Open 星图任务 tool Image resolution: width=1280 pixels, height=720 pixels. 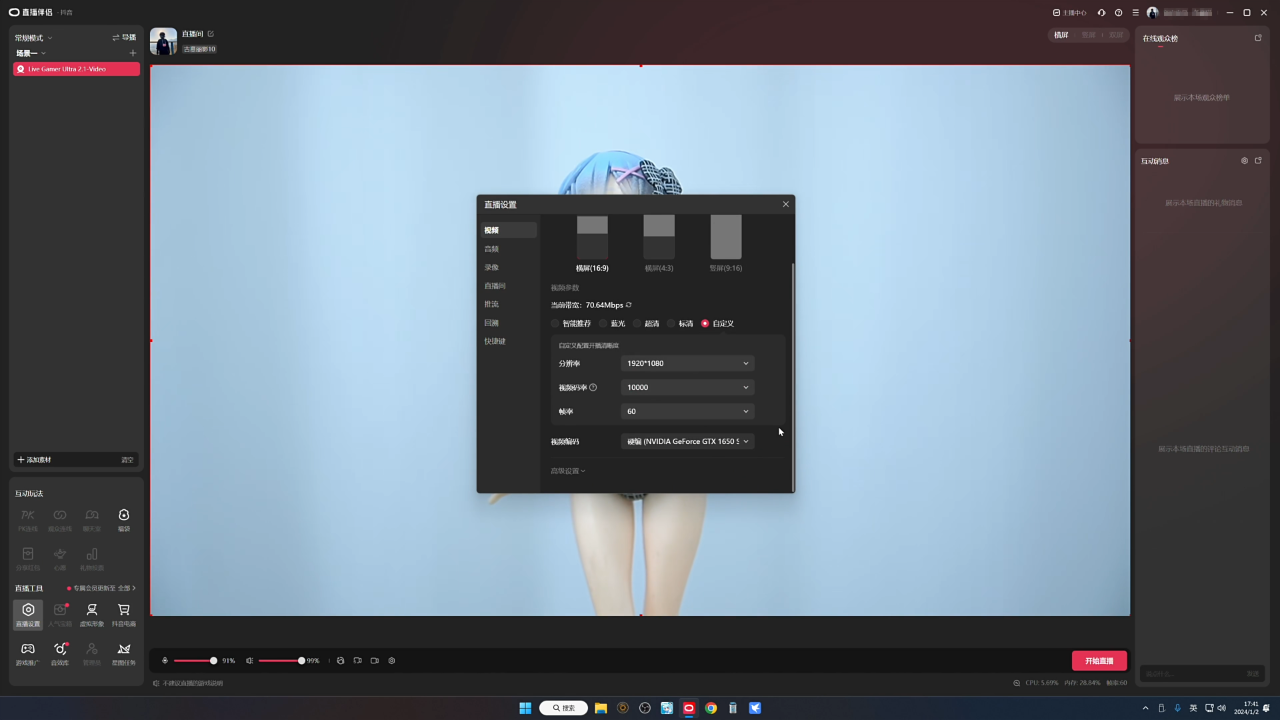pos(124,654)
